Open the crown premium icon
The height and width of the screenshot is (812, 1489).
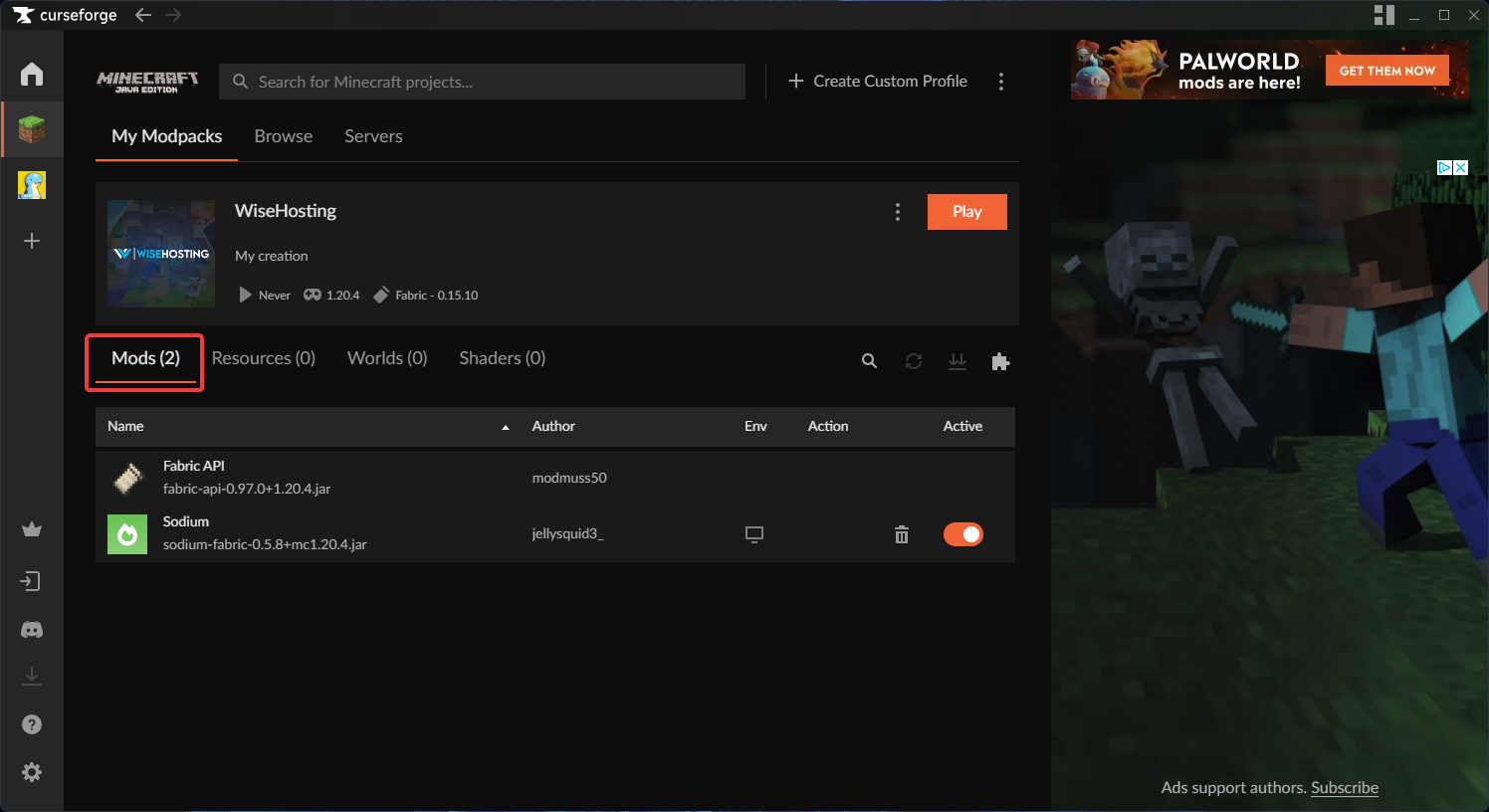(x=32, y=529)
